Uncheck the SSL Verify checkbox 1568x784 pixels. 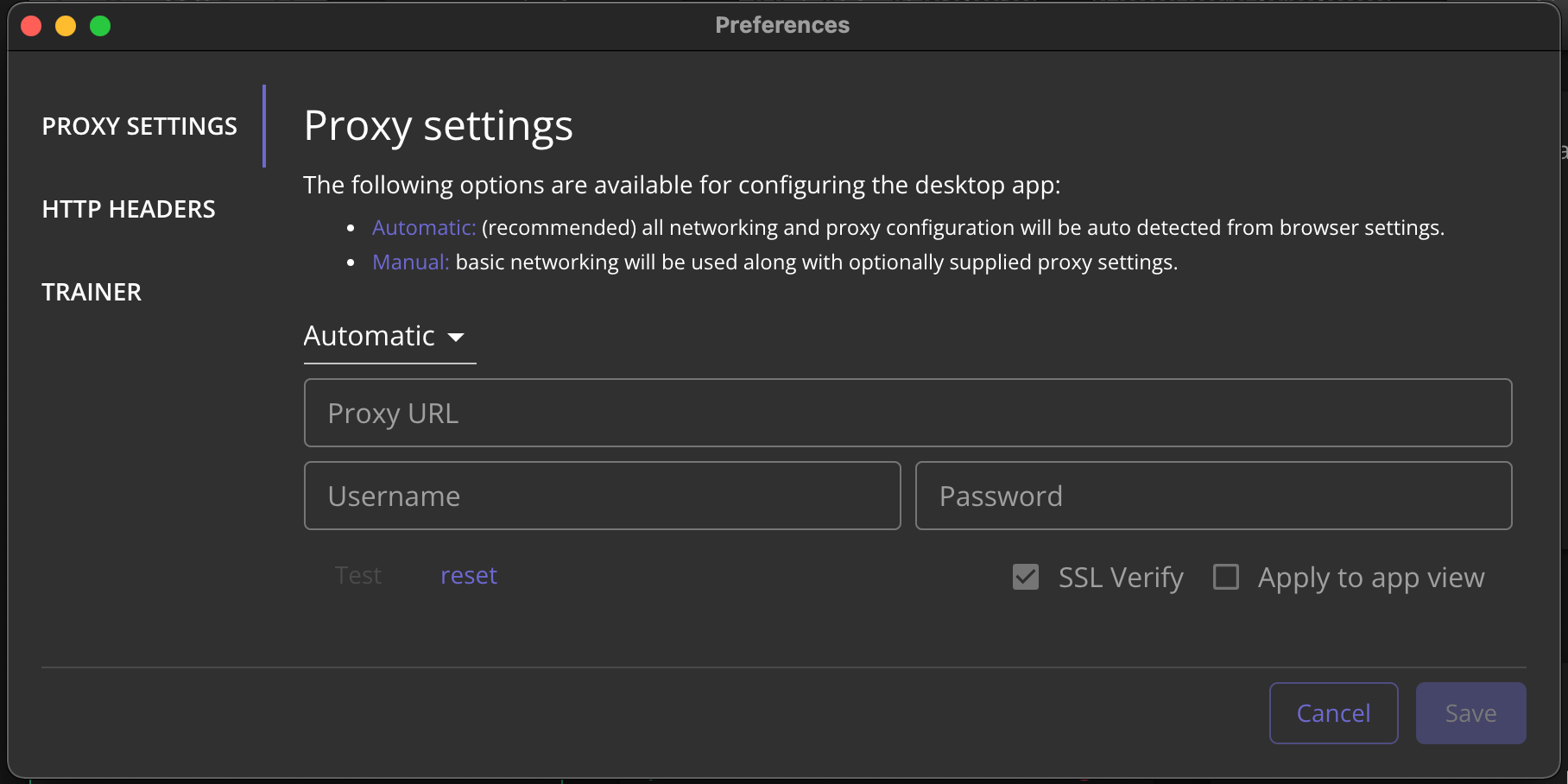1026,577
